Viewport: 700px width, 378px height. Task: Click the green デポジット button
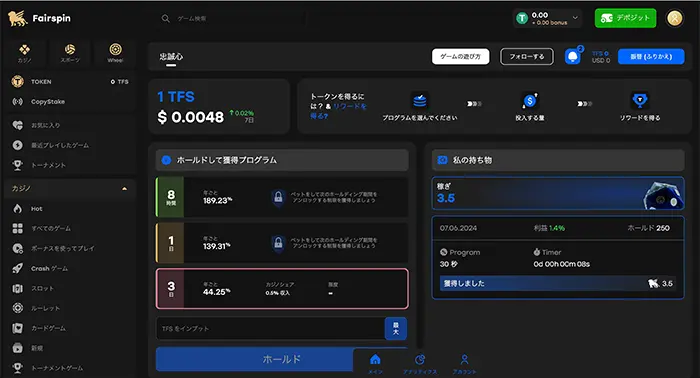625,18
